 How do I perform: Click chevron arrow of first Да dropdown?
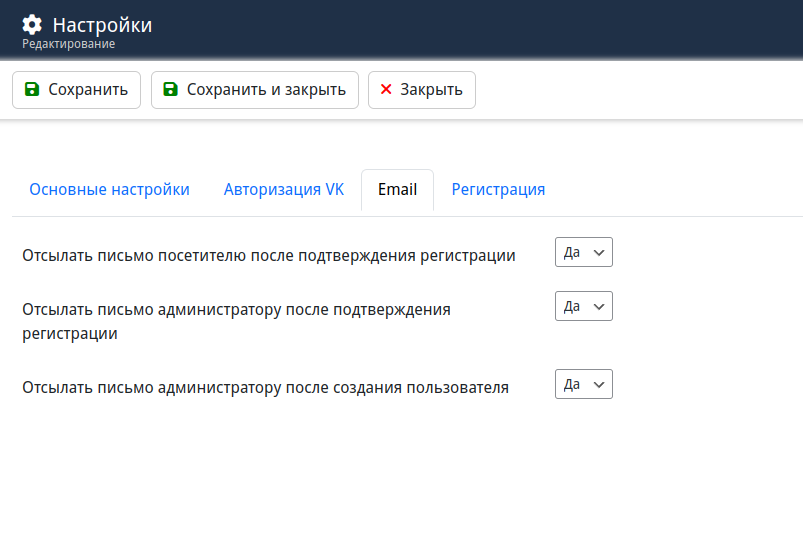point(599,253)
